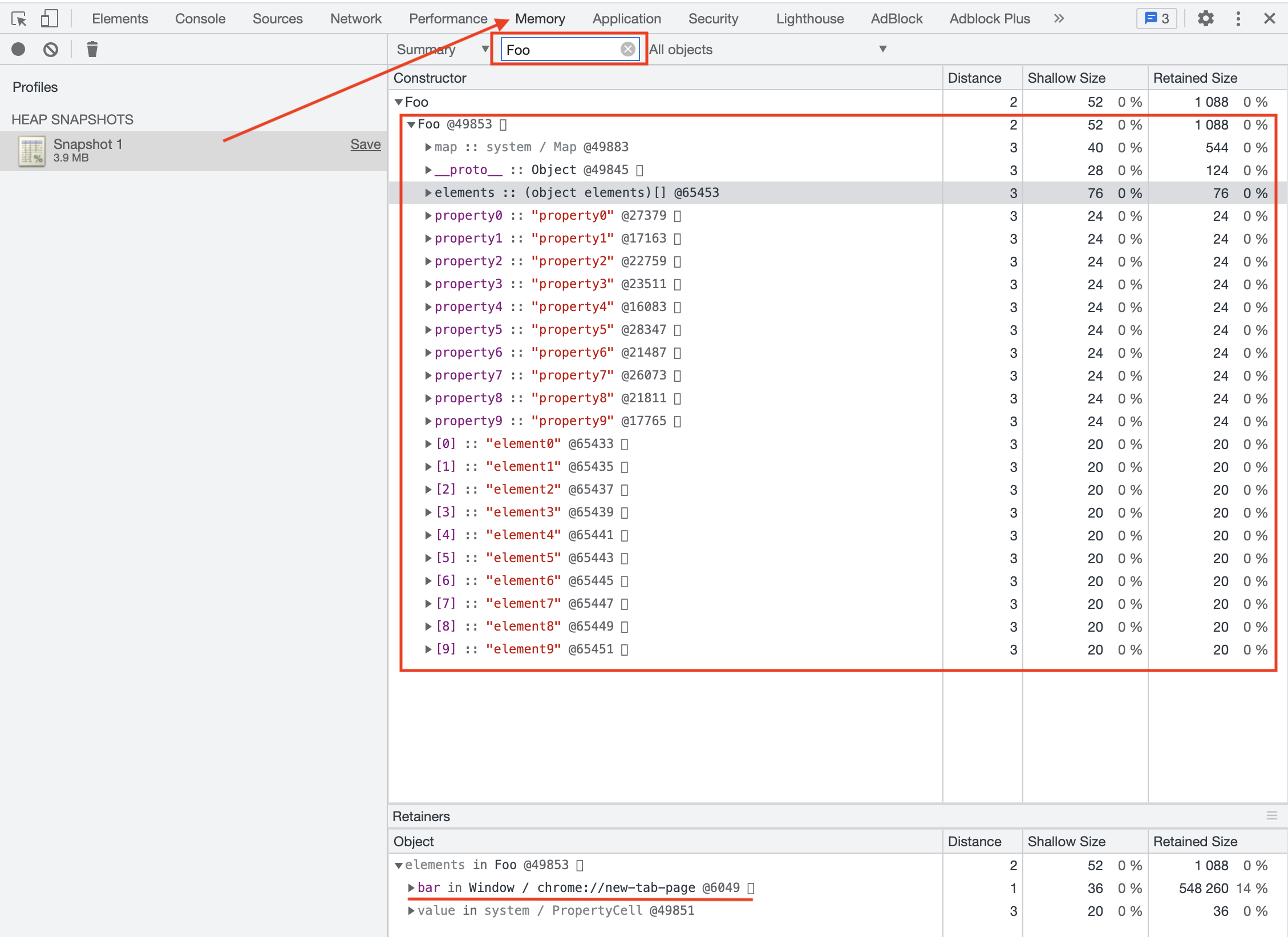Click the Save link for Snapshot 1
The height and width of the screenshot is (937, 1288).
(365, 144)
